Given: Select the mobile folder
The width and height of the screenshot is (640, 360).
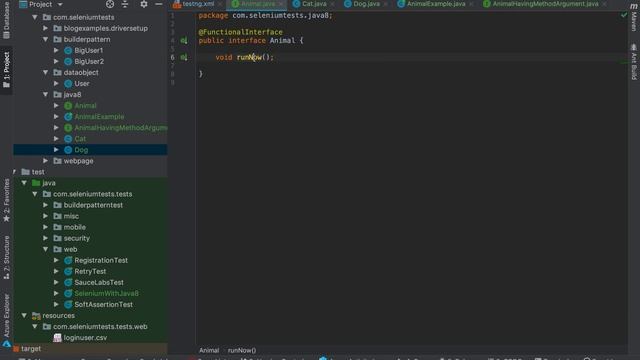Looking at the screenshot, I should point(75,227).
